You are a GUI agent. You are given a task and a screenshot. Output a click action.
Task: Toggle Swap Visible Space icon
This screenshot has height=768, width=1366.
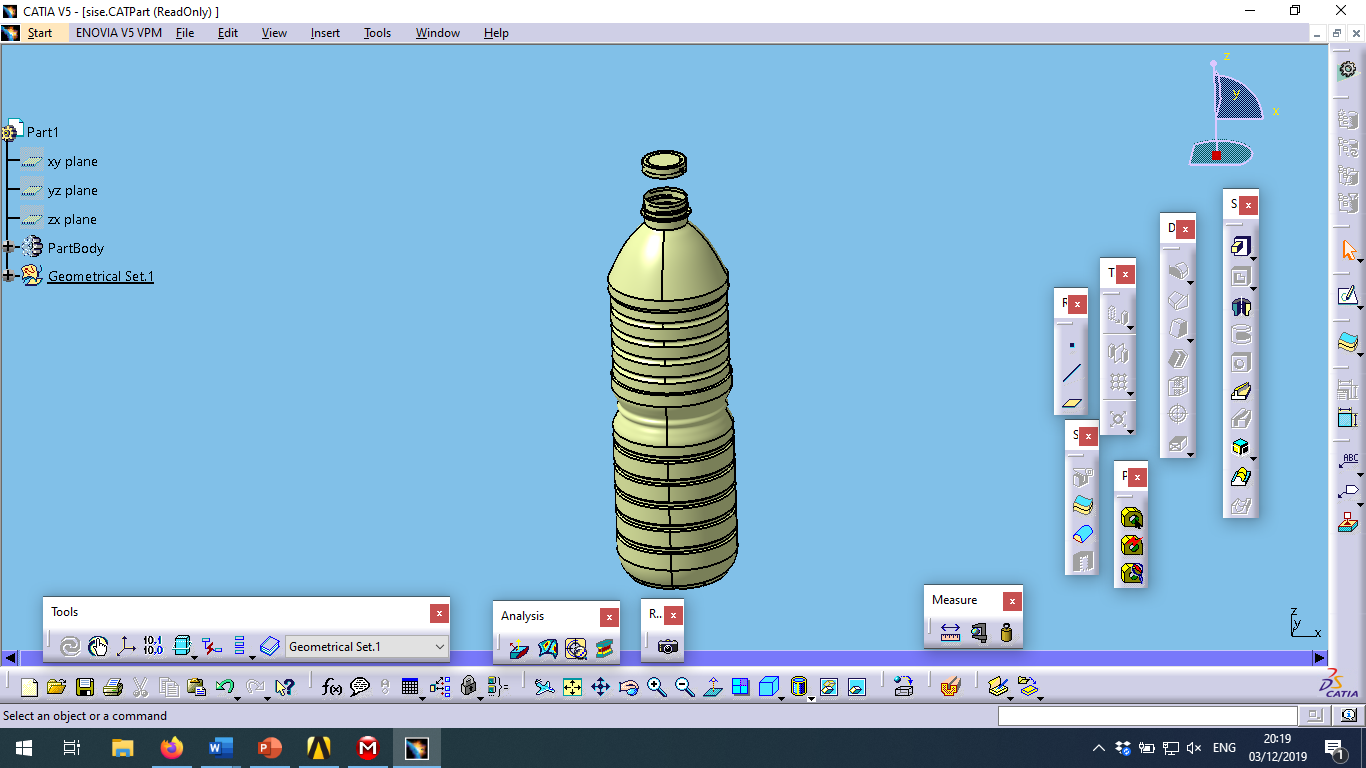[857, 687]
